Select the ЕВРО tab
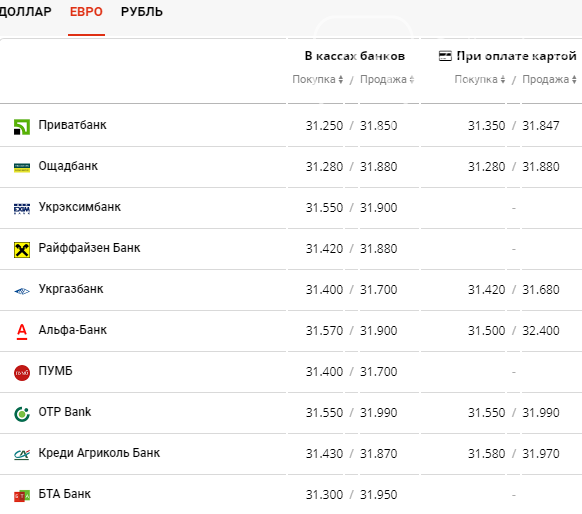The image size is (582, 514). 86,12
